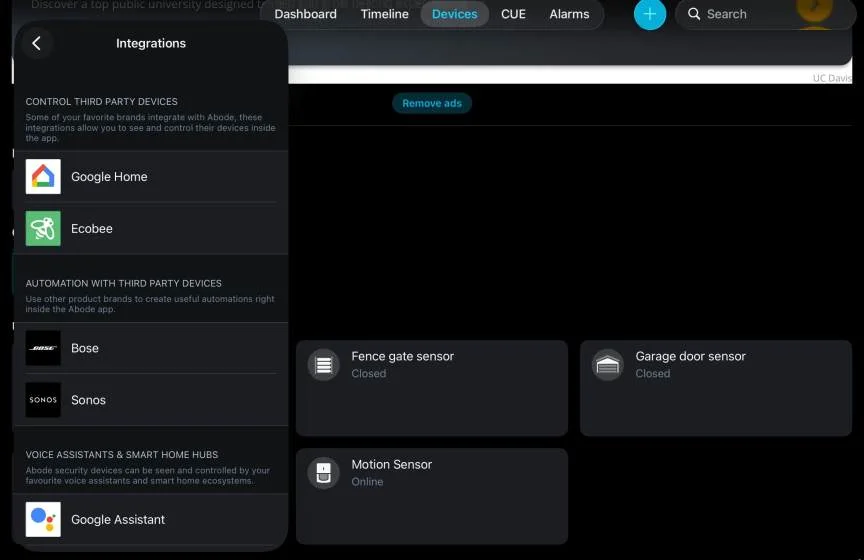Click the Sonos logo icon
This screenshot has height=560, width=864.
(43, 400)
